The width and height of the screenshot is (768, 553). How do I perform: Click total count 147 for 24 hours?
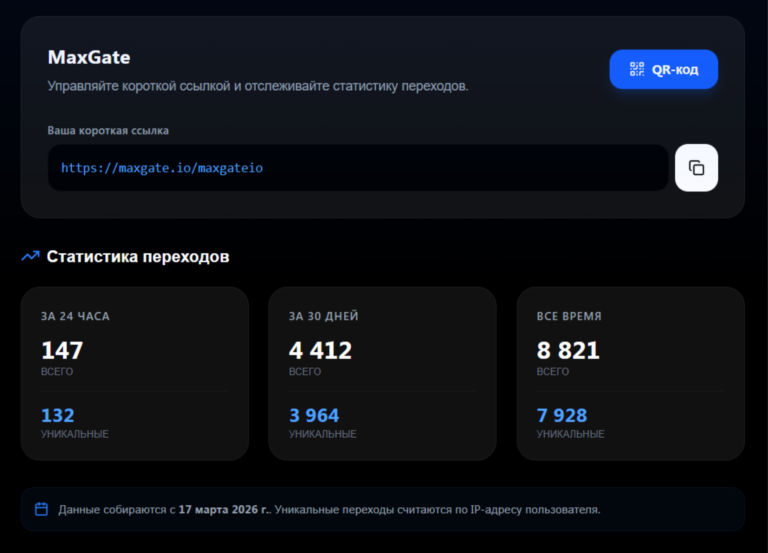point(62,350)
